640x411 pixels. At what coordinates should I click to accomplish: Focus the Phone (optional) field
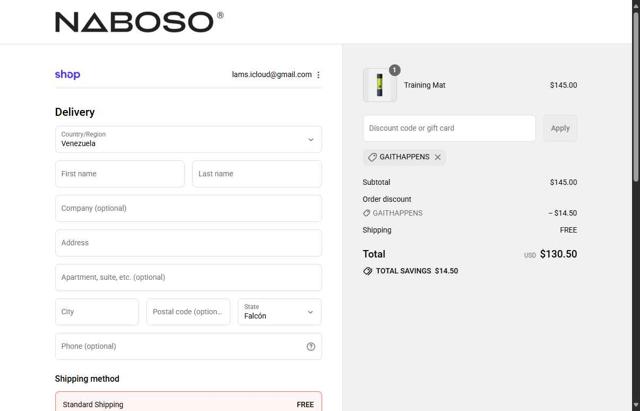(188, 346)
